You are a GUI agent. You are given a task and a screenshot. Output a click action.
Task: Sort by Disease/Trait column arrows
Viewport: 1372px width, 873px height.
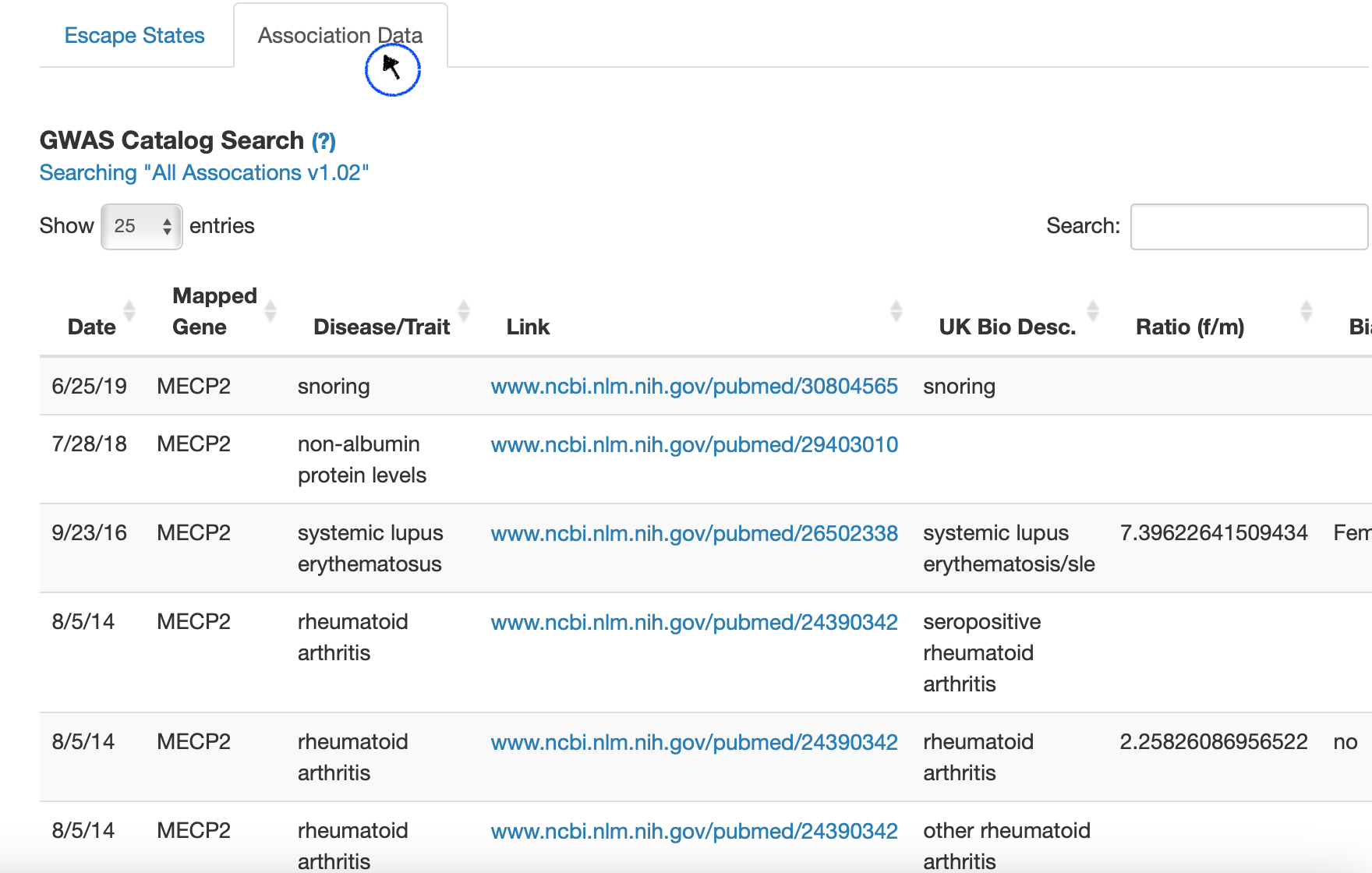coord(464,311)
